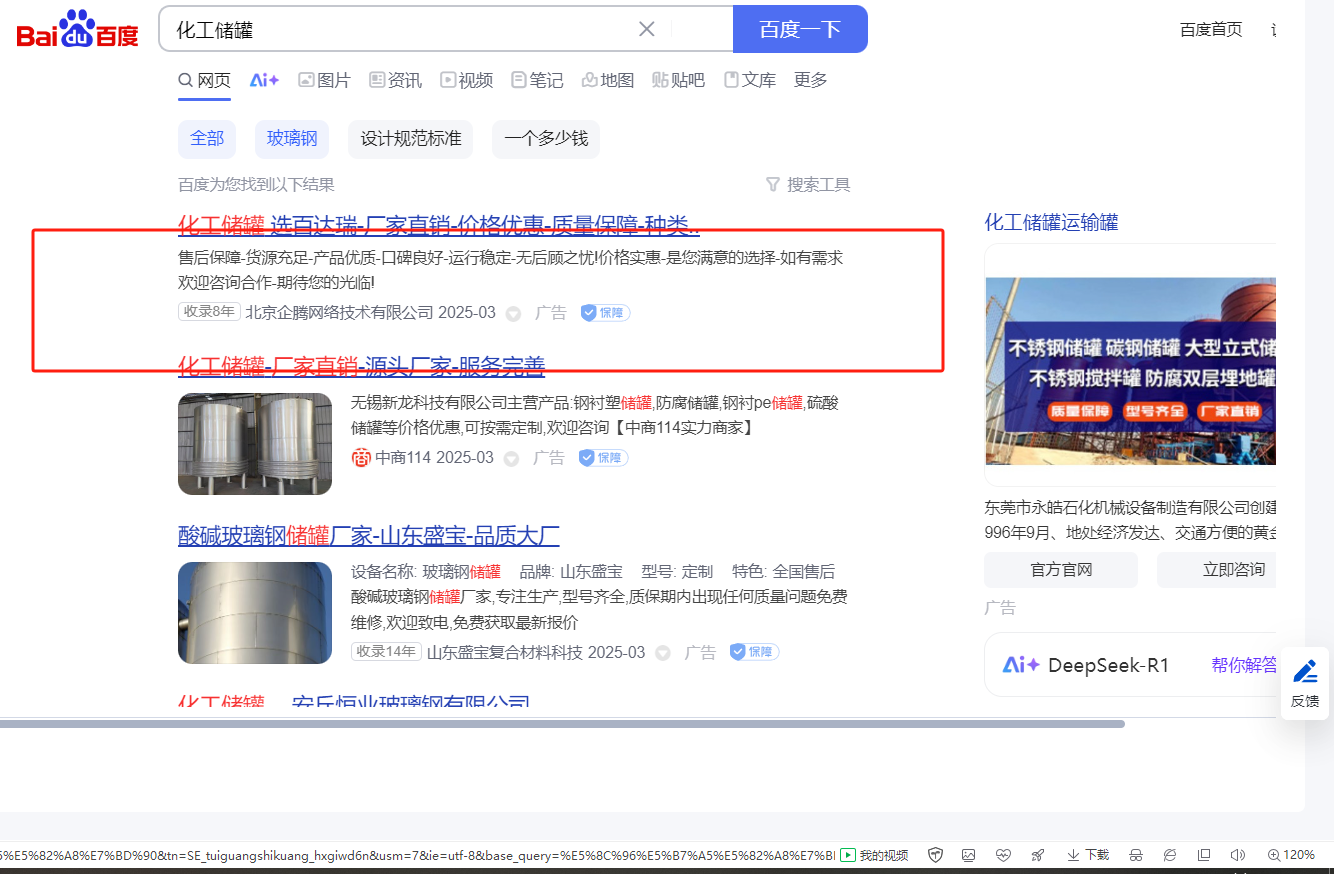The width and height of the screenshot is (1334, 874).
Task: Click 保障 badge beside 北京企腾网络技术有限公司
Action: (606, 313)
